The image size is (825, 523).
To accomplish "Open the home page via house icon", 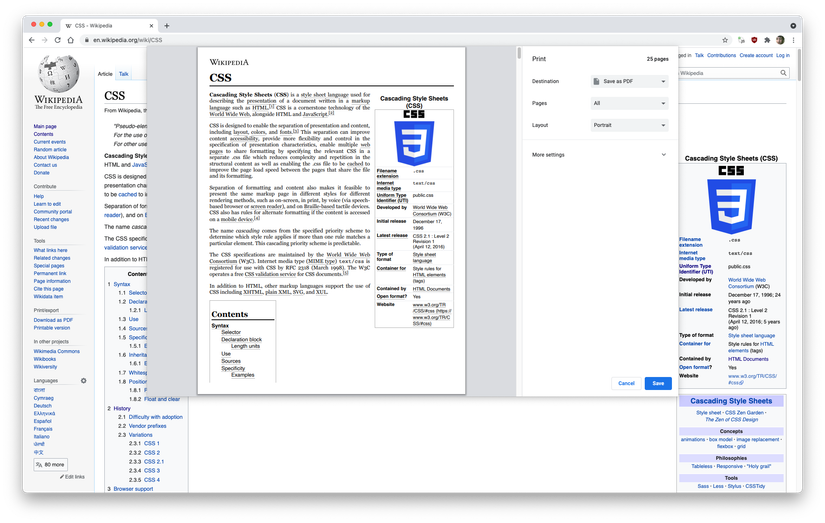I will tap(71, 40).
